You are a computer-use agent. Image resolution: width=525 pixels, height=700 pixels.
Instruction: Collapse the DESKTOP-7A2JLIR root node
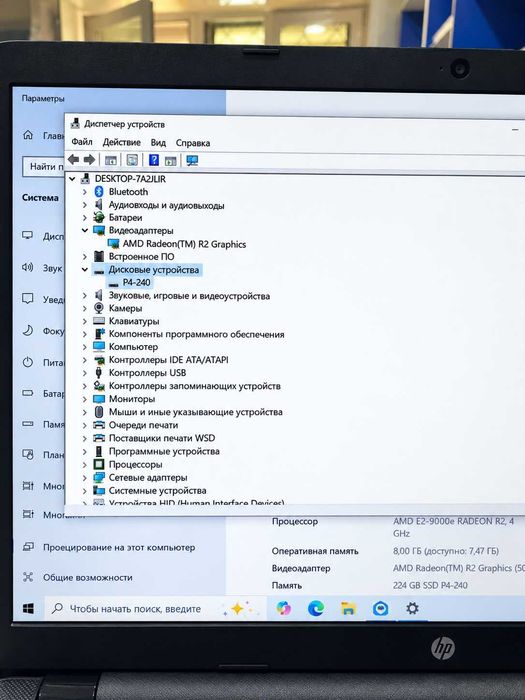[72, 179]
